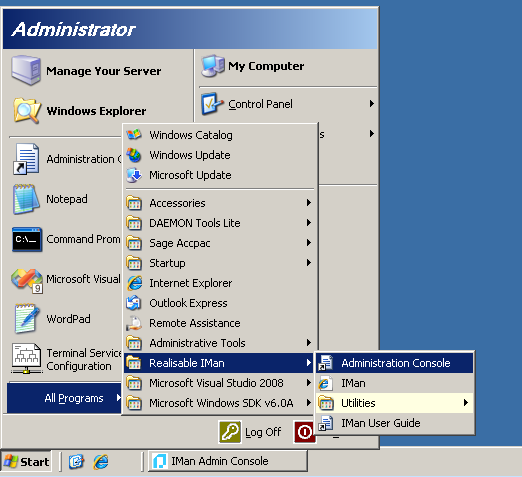Select Microsoft Visual Studio 2008 label
The width and height of the screenshot is (522, 477).
click(x=216, y=383)
